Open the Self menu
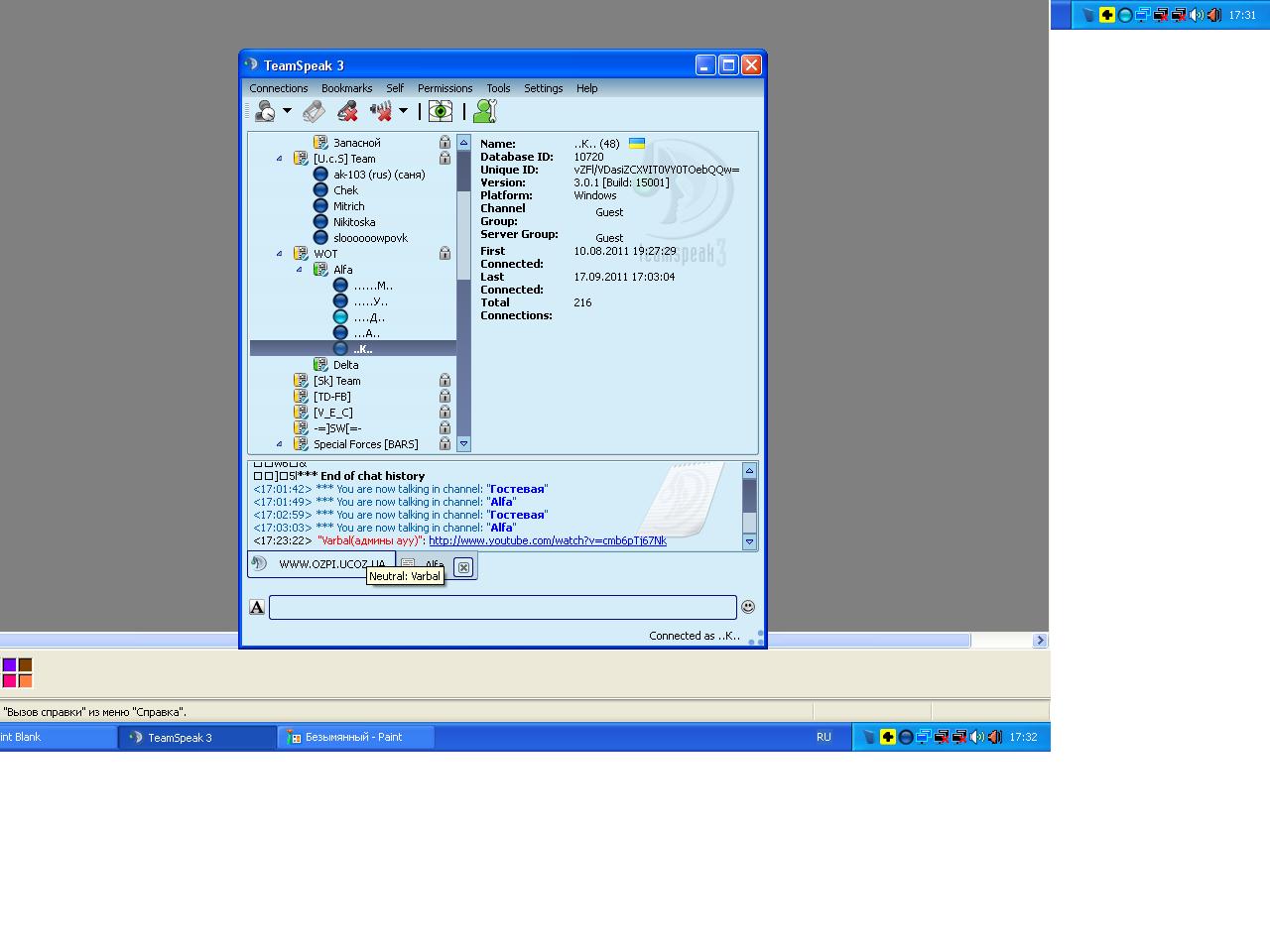The height and width of the screenshot is (952, 1270). [x=395, y=88]
